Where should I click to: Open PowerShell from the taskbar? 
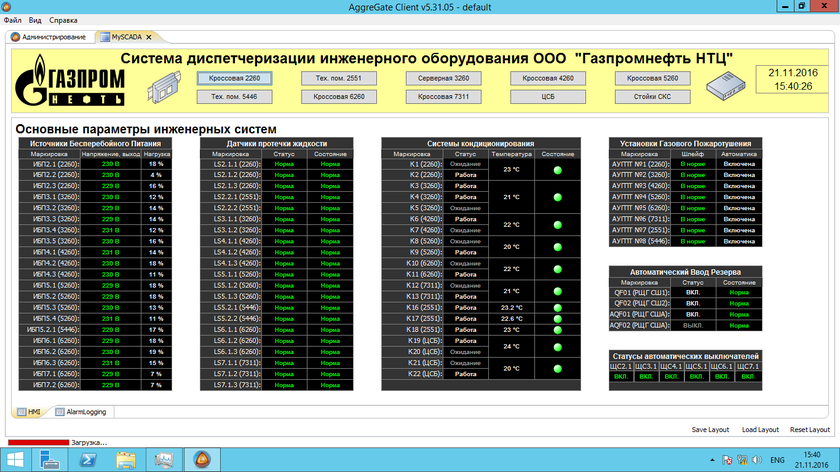(88, 459)
